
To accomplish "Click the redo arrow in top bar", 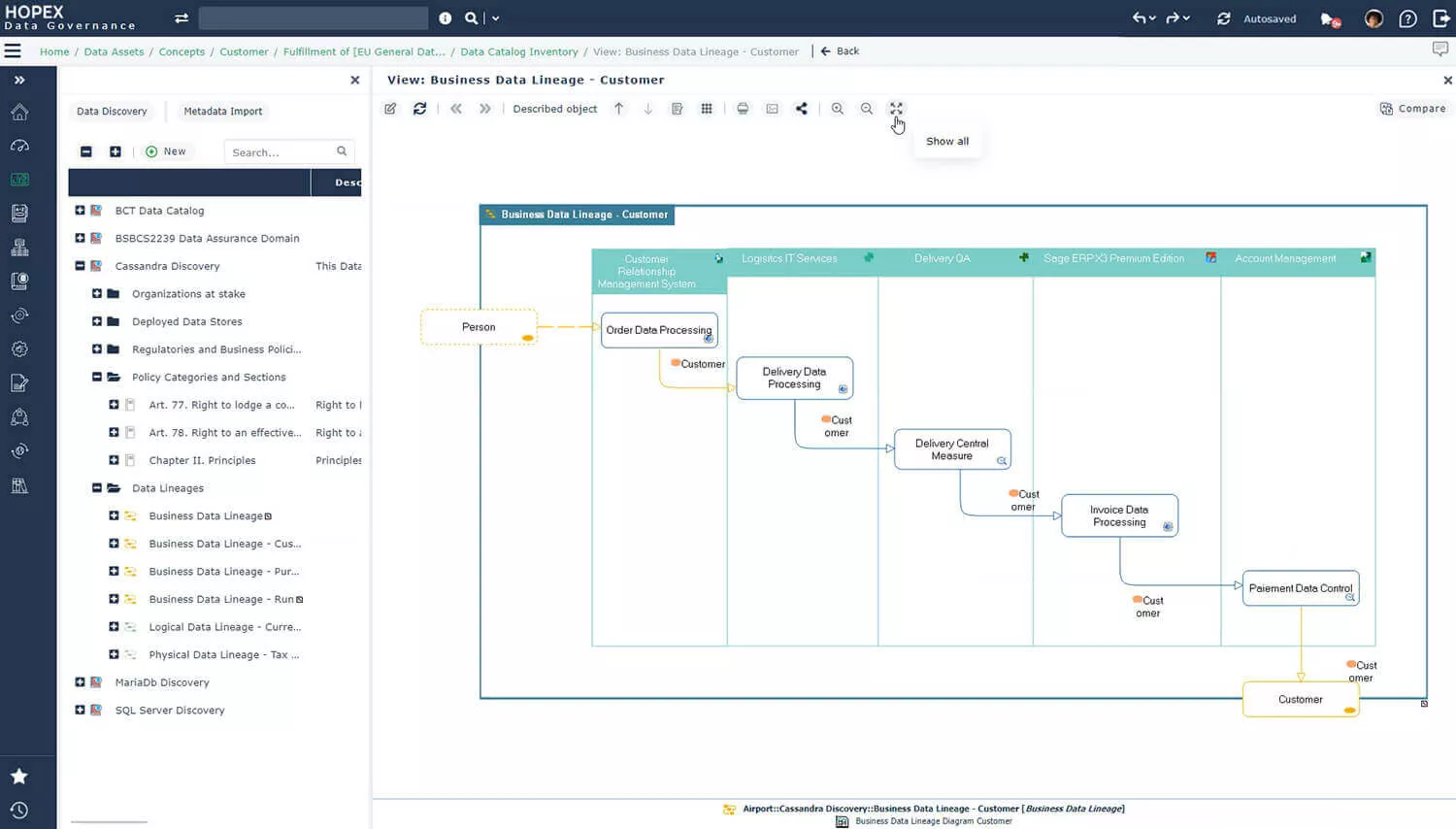I will coord(1173,18).
